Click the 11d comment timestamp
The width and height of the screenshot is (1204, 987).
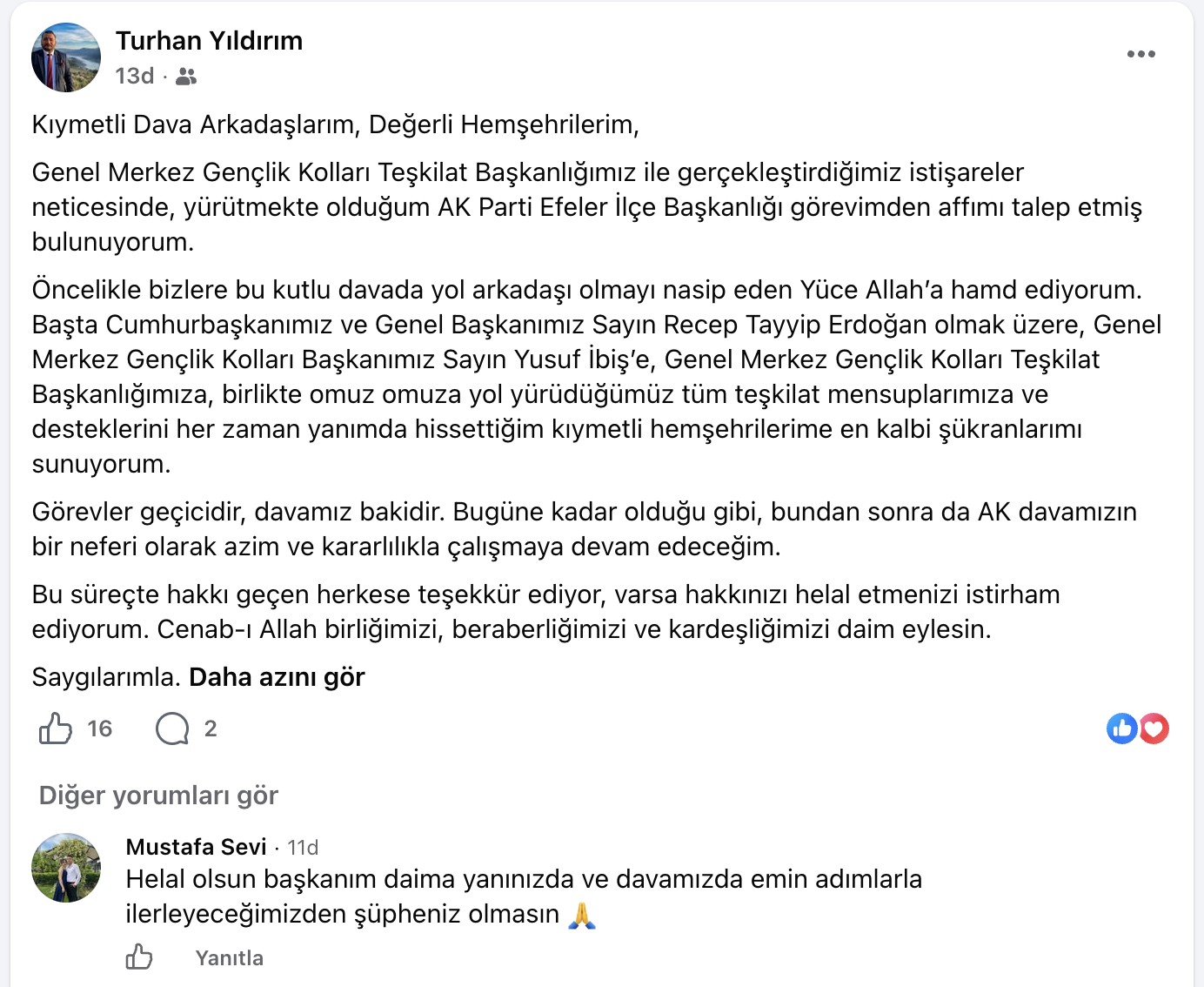click(303, 848)
